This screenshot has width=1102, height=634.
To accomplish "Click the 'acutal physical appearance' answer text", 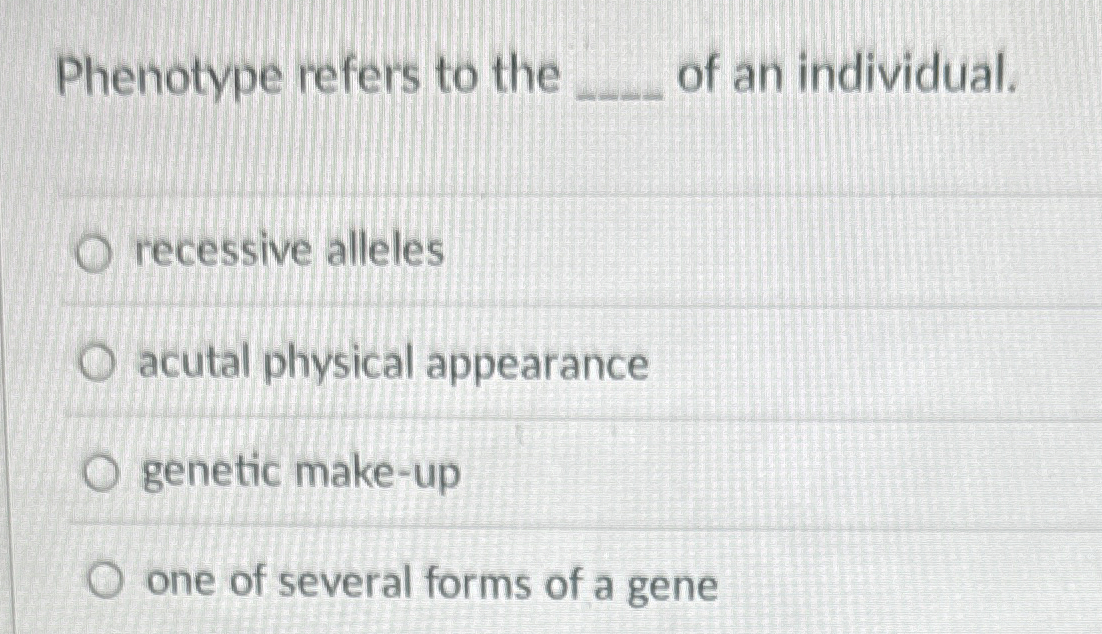I will 396,364.
